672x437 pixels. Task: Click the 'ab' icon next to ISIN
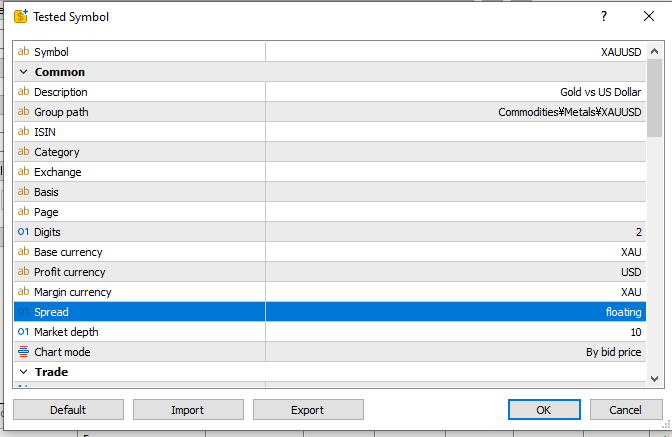(x=24, y=132)
